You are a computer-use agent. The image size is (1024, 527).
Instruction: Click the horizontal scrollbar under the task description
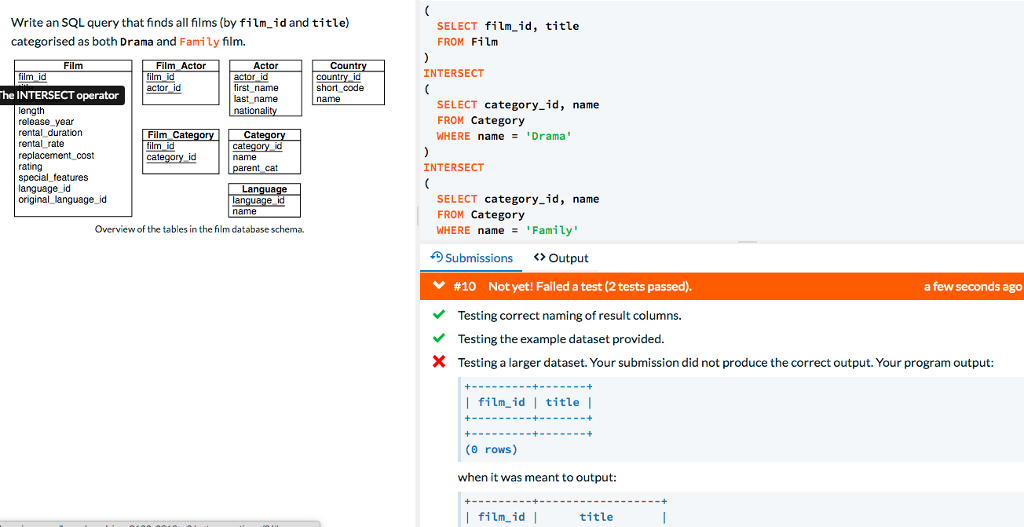160,523
